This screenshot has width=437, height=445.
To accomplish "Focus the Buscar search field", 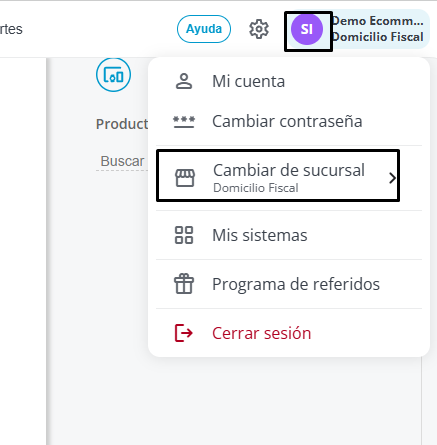I will (122, 161).
